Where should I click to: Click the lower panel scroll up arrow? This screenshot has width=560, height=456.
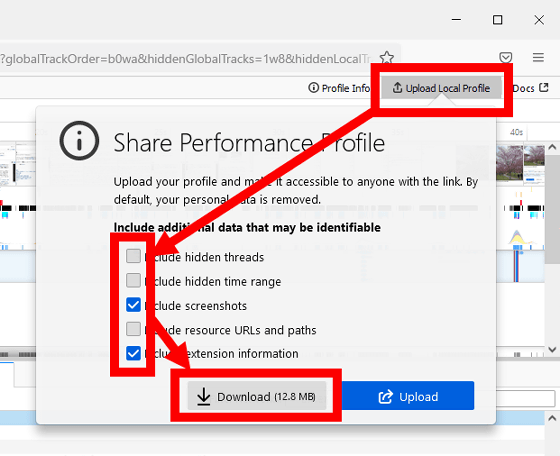click(x=552, y=418)
